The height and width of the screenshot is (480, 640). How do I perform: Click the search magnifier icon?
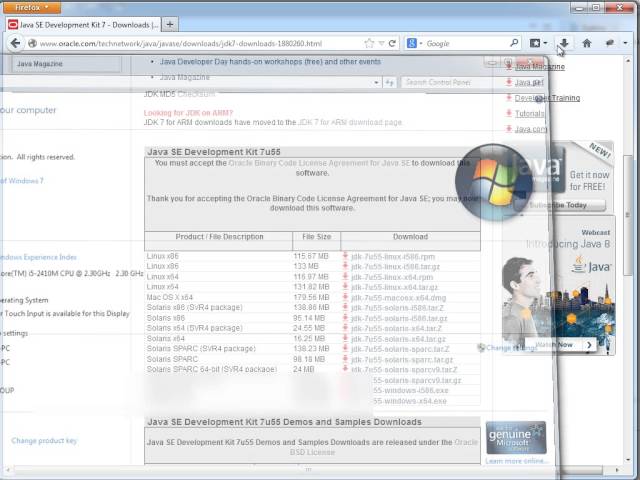point(514,43)
